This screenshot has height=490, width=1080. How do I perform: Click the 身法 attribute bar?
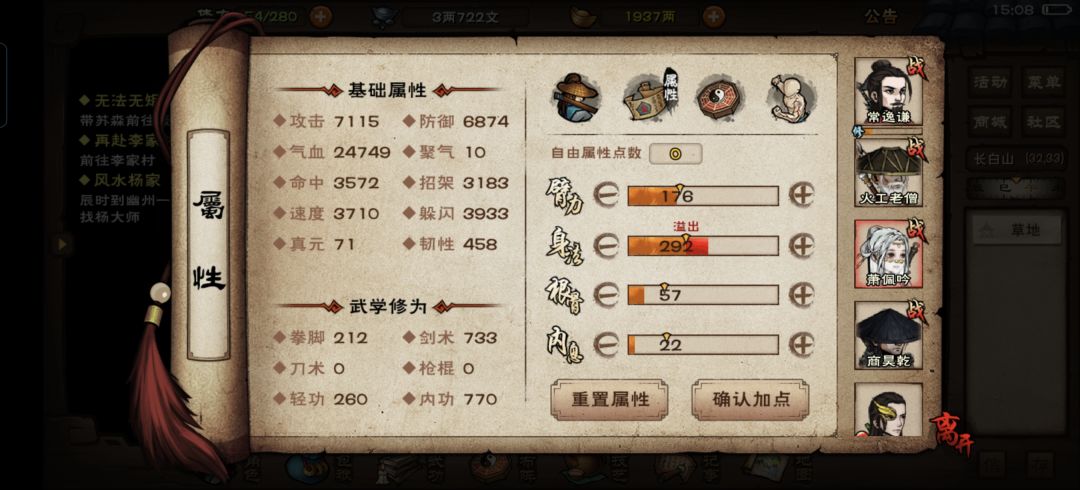[x=703, y=245]
